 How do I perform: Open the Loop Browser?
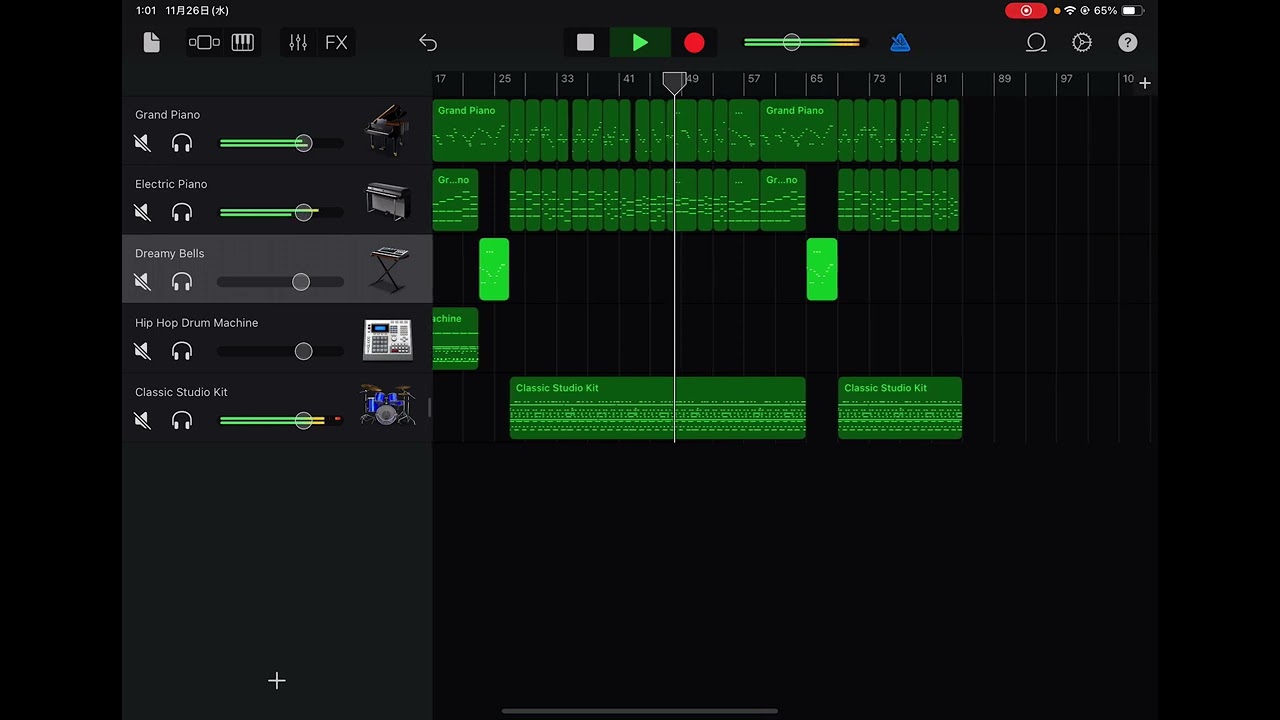click(x=1036, y=42)
